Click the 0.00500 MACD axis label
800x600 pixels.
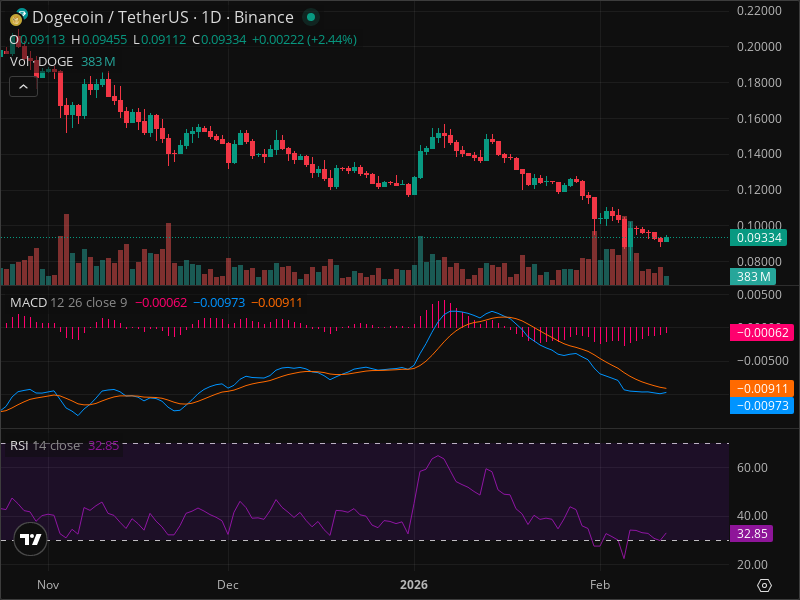(x=759, y=295)
